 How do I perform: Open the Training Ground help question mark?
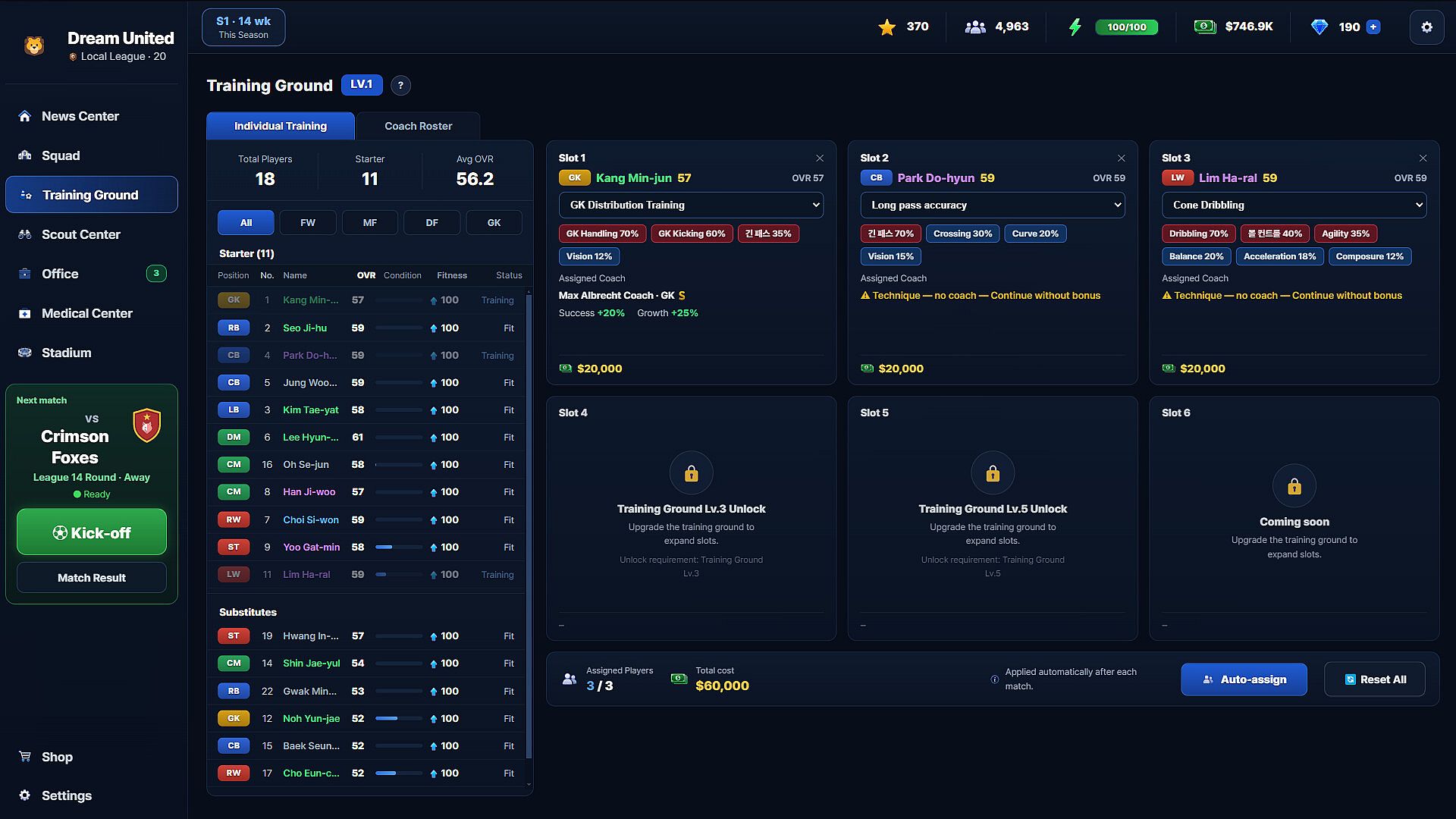tap(400, 86)
